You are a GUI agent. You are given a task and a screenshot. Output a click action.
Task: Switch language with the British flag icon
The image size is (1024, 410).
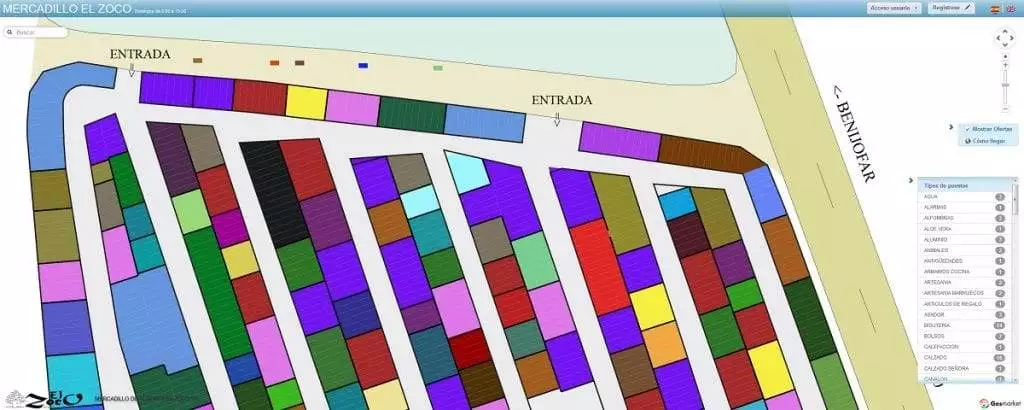pos(1011,8)
